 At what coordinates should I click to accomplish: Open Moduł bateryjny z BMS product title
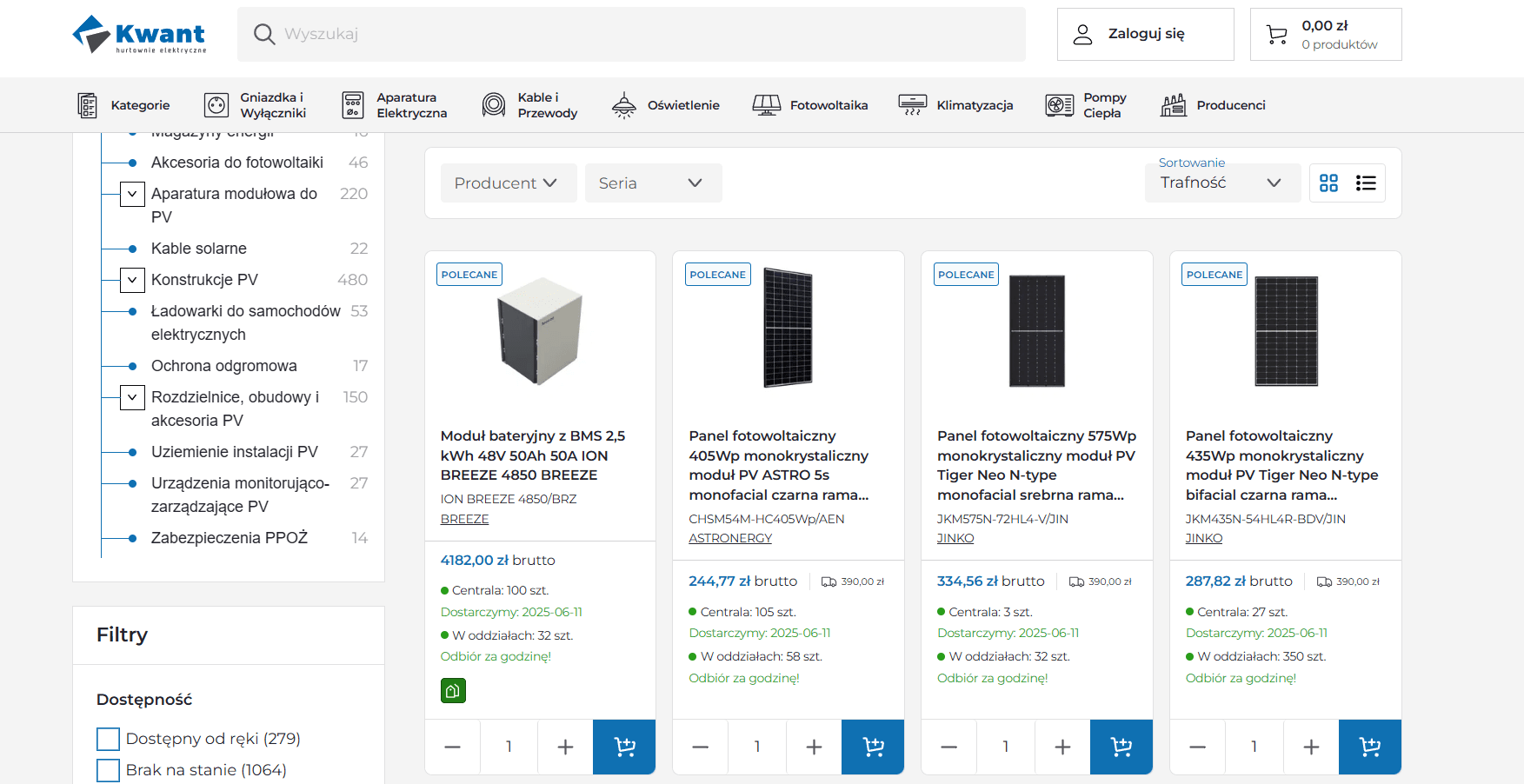click(533, 455)
